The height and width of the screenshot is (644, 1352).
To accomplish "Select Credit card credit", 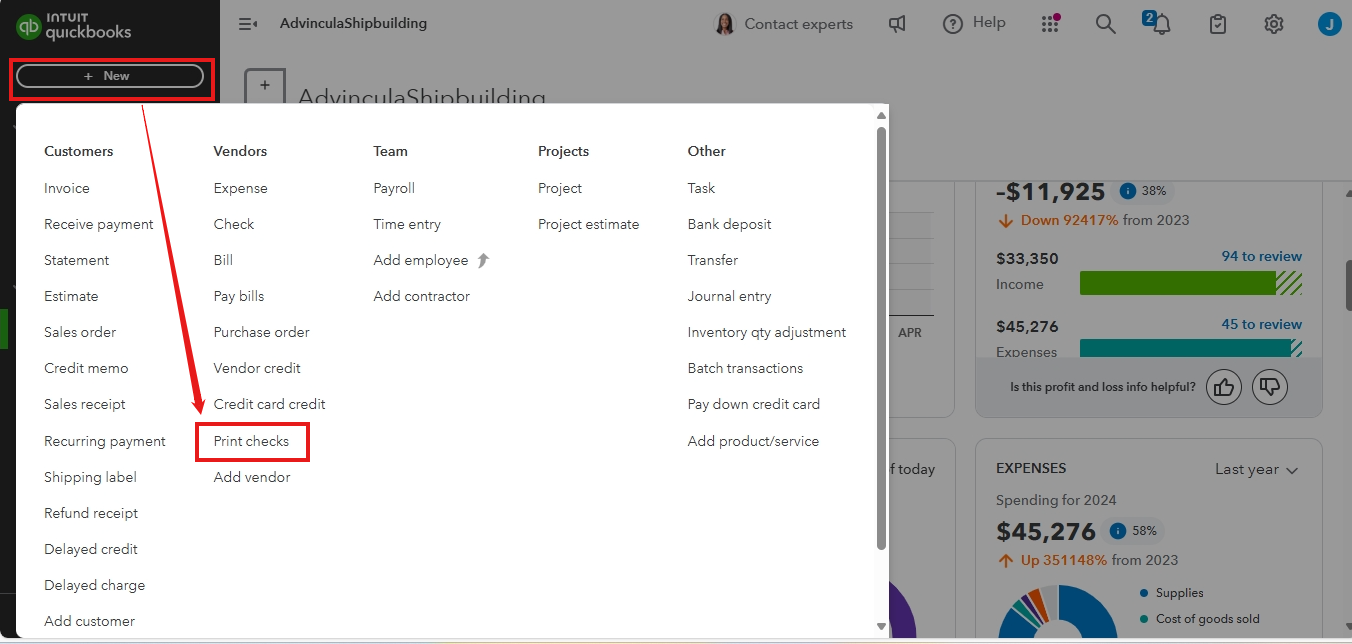I will (x=270, y=404).
